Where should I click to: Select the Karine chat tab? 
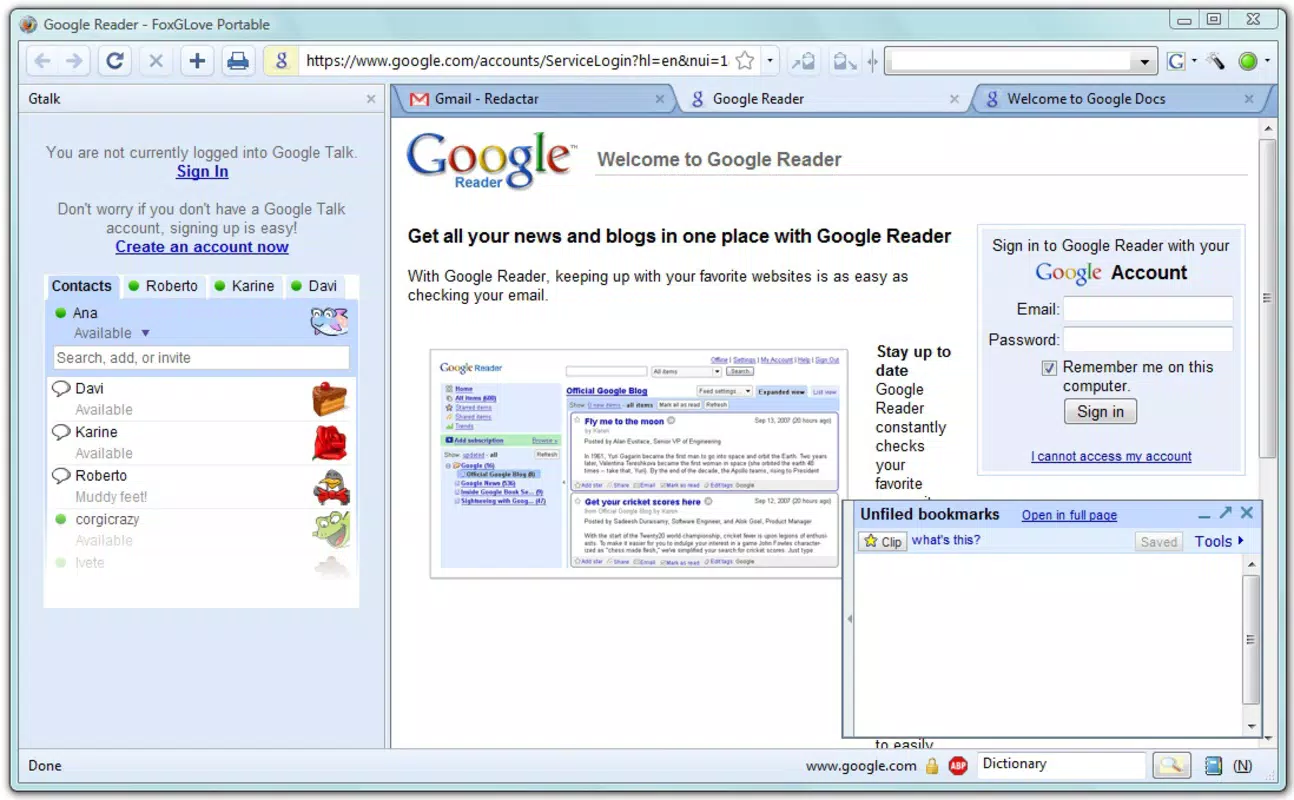244,286
